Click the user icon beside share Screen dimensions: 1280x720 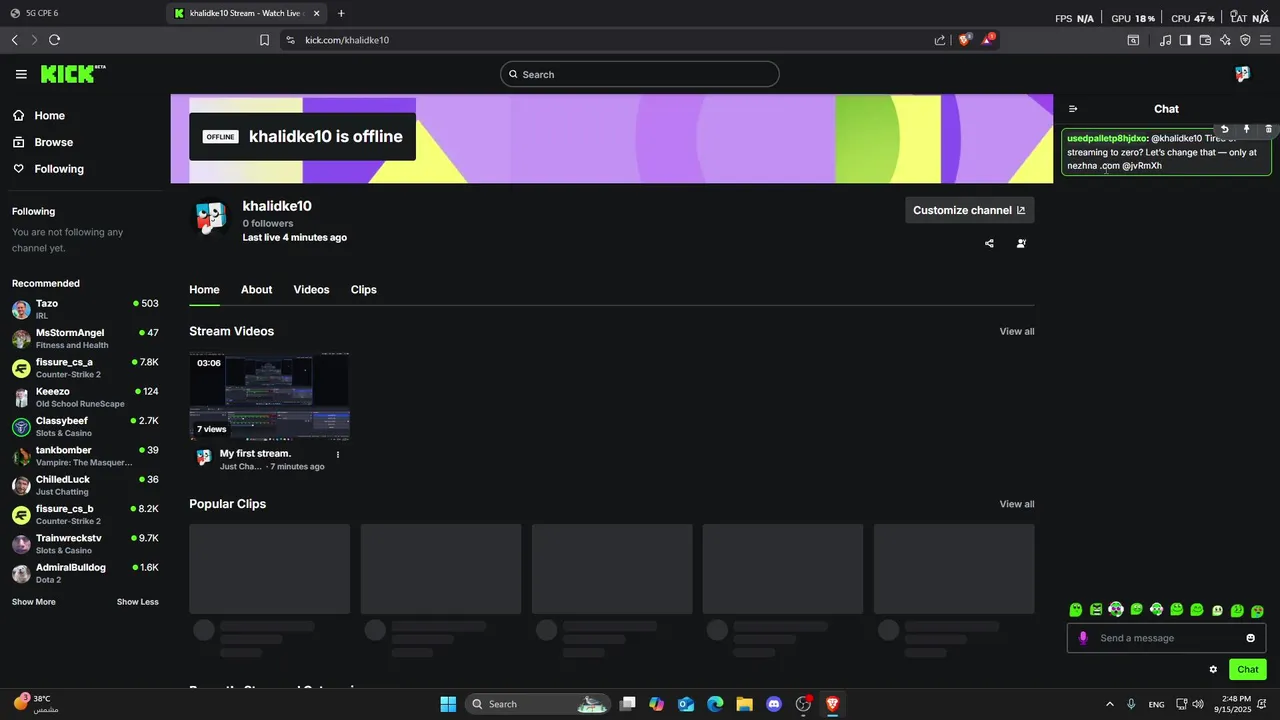pos(1021,243)
